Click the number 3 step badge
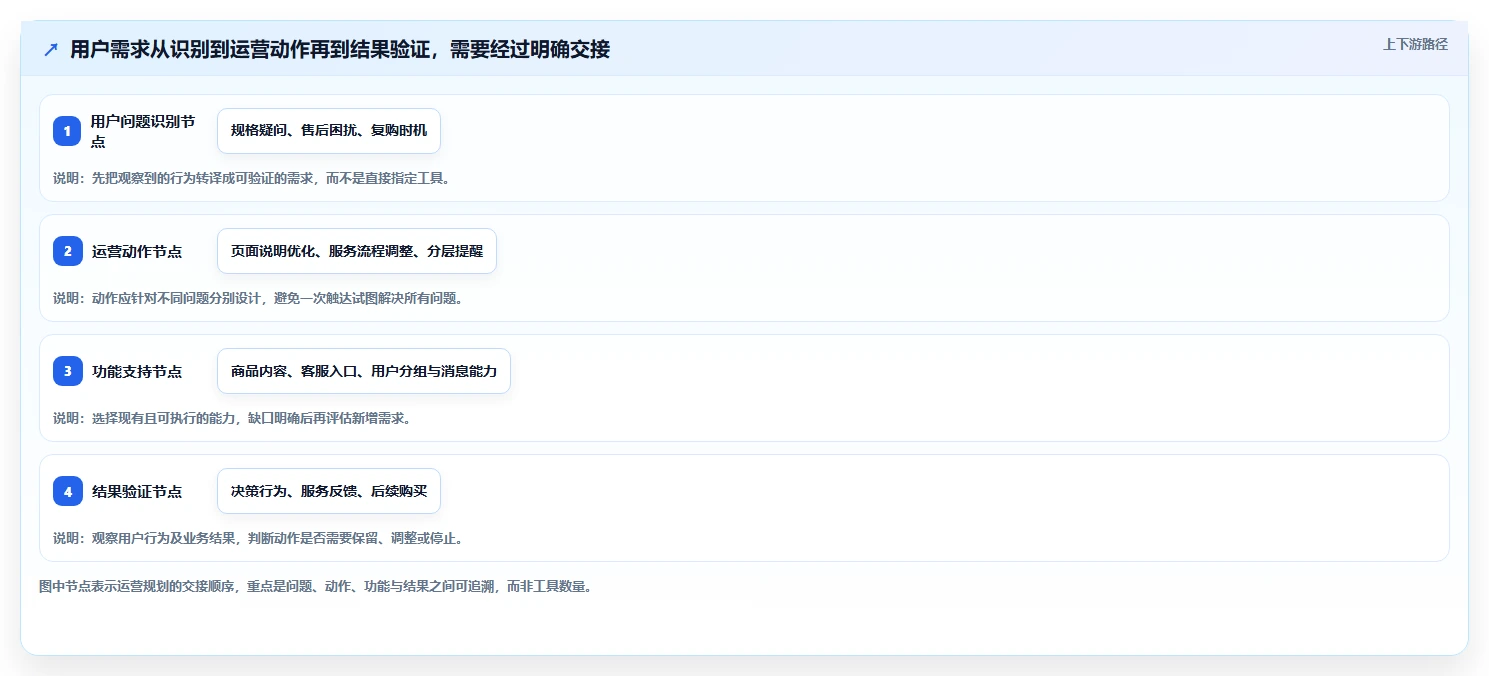The image size is (1489, 676). [x=67, y=371]
